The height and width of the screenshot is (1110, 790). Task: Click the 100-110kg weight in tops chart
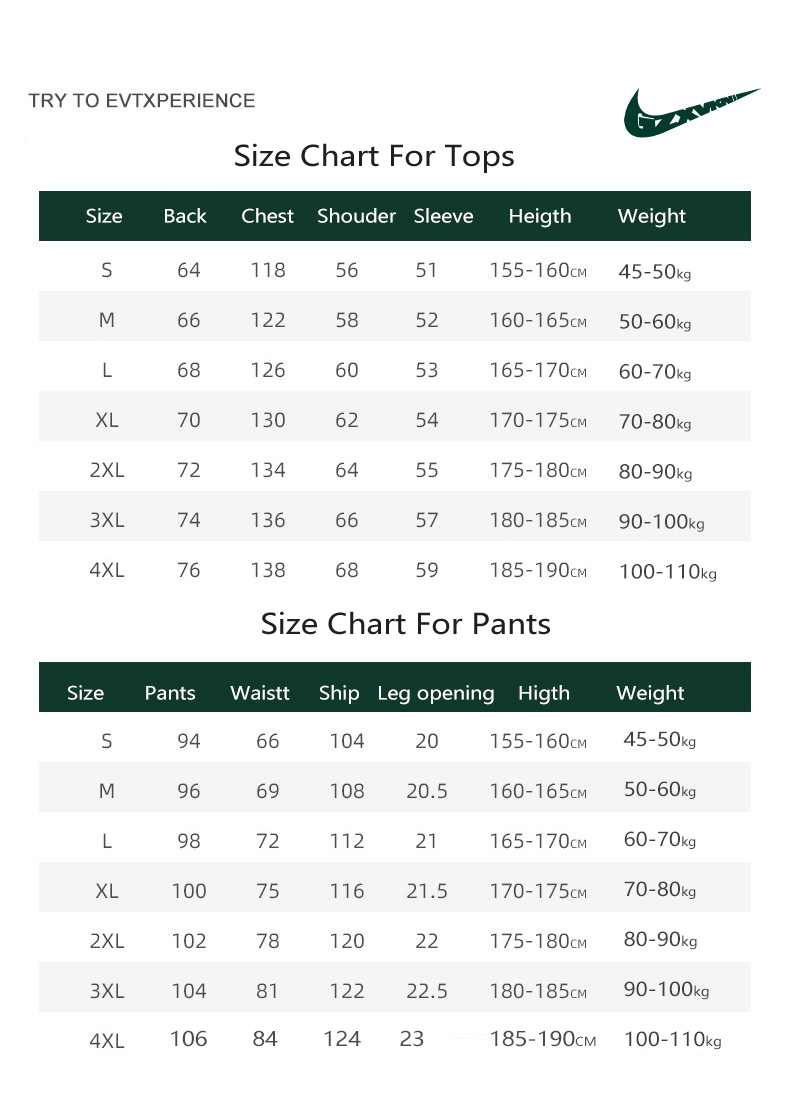(667, 571)
